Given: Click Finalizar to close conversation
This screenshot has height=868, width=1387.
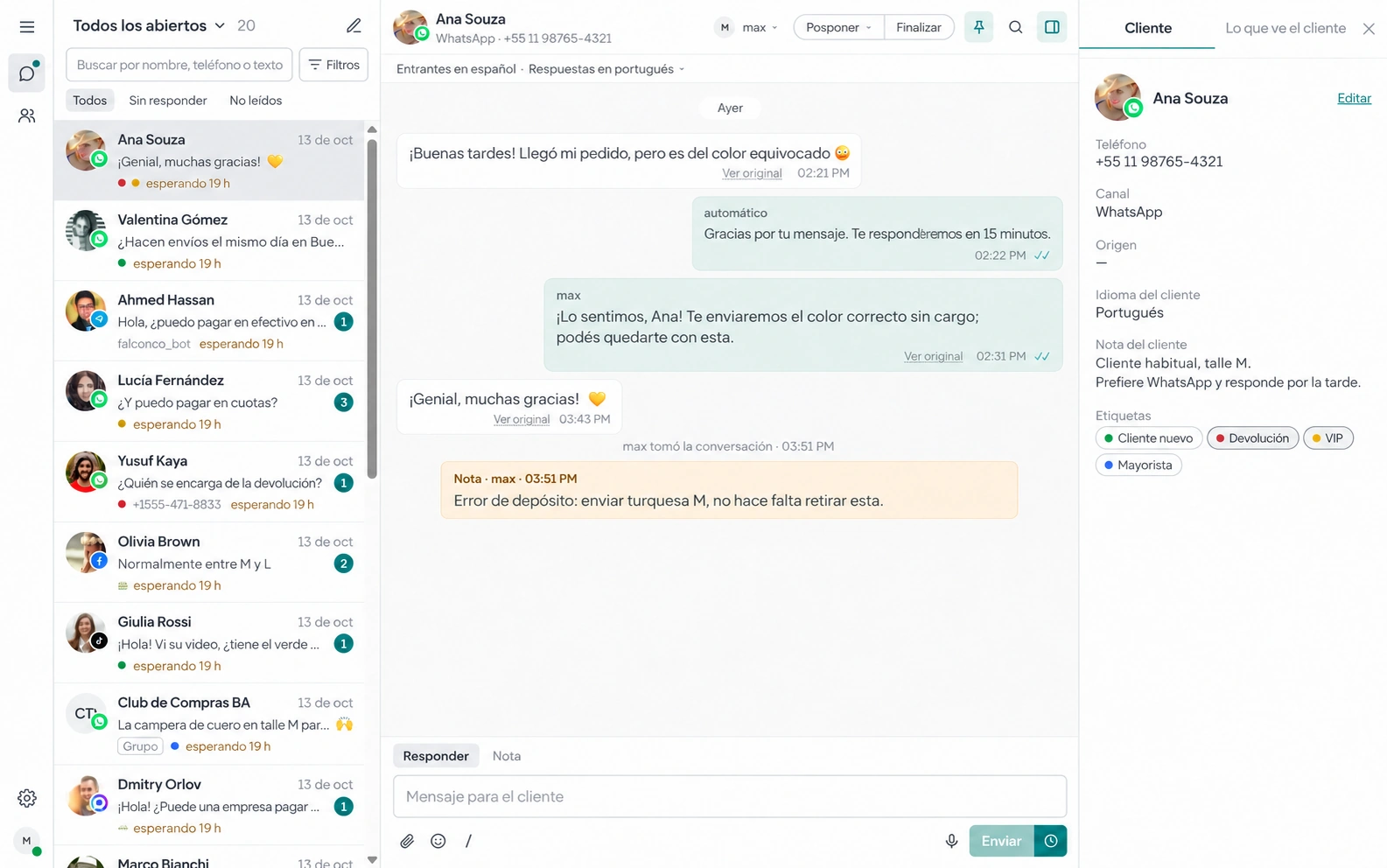Looking at the screenshot, I should pos(919,27).
